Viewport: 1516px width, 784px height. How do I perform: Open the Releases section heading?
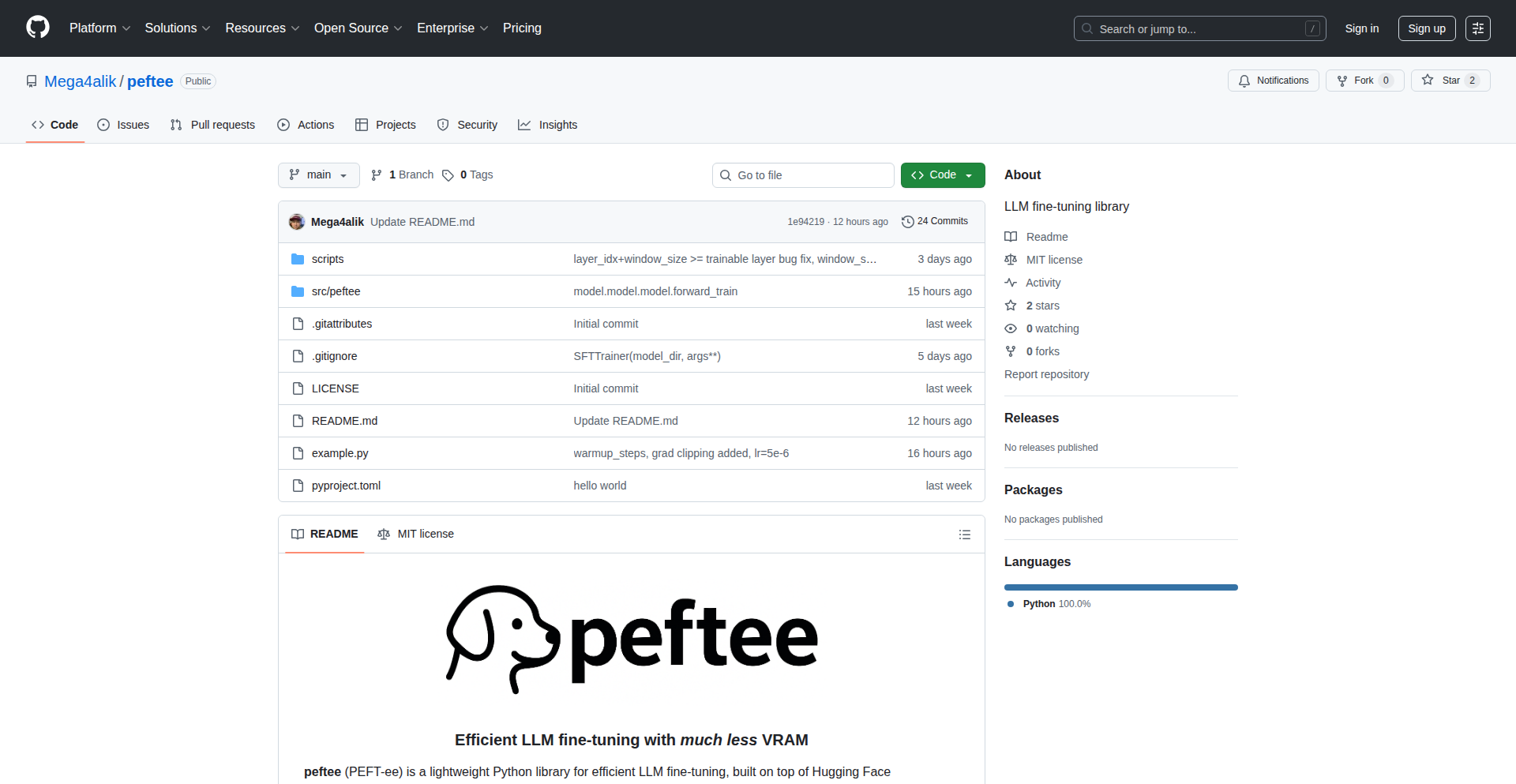1031,418
